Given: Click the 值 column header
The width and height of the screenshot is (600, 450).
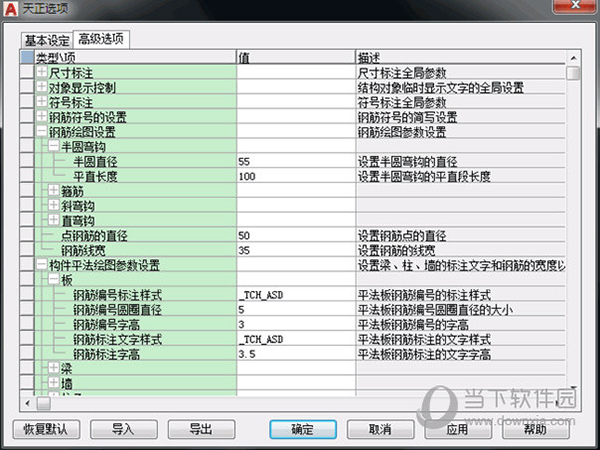Looking at the screenshot, I should [x=296, y=57].
